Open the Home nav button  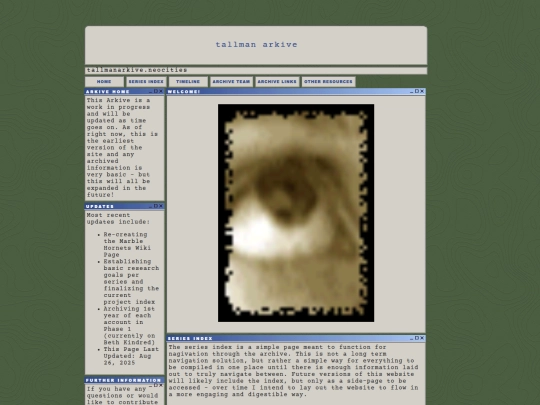tap(104, 82)
